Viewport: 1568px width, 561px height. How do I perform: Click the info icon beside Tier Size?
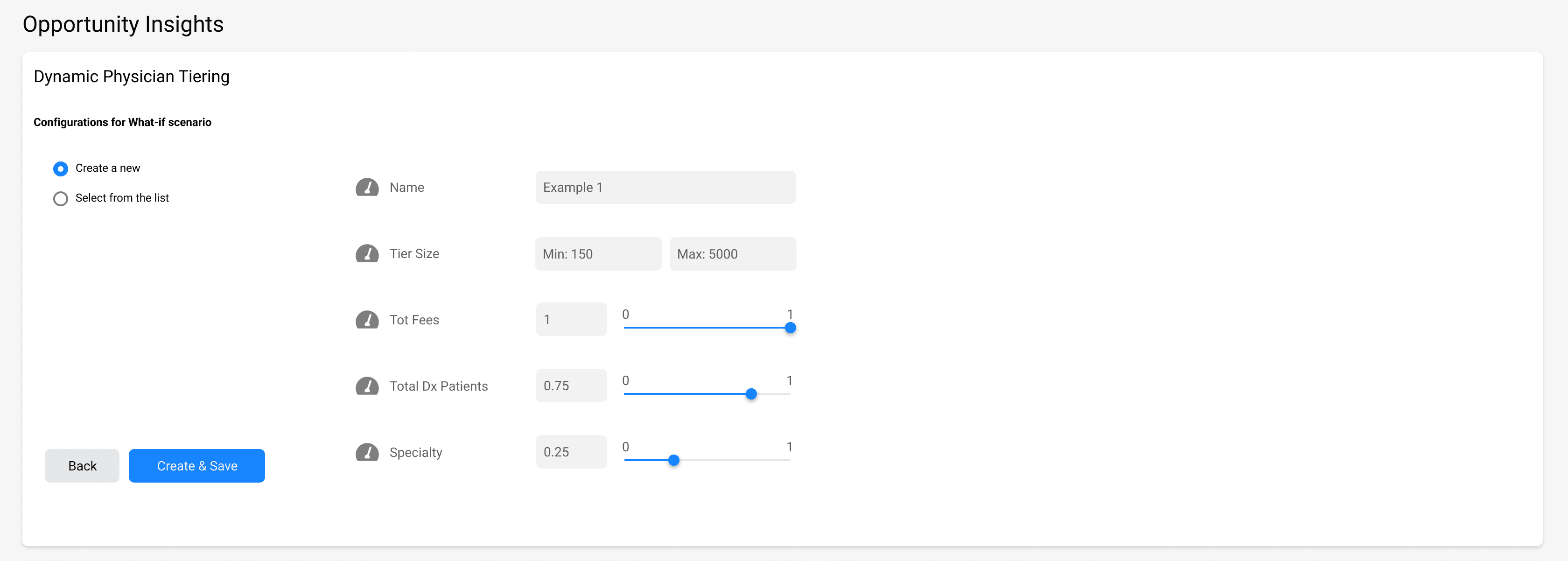[367, 254]
